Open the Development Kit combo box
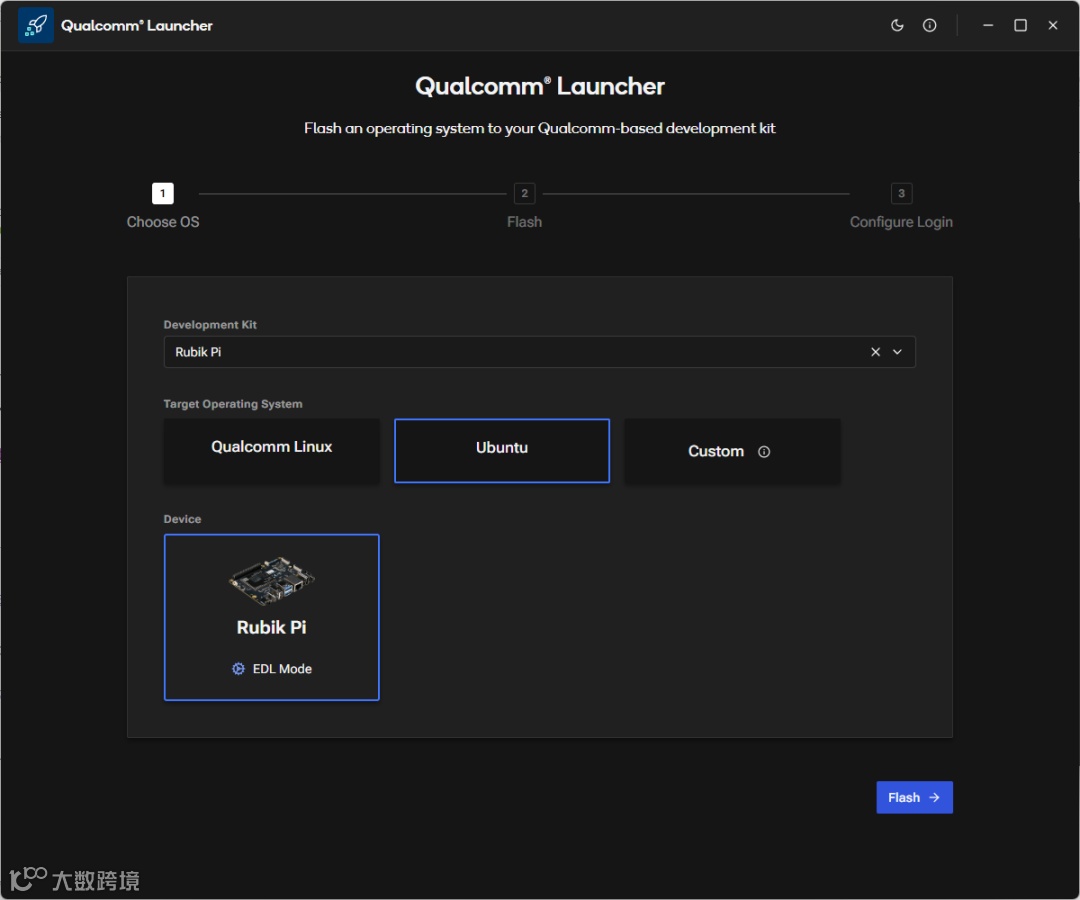The height and width of the screenshot is (900, 1080). (539, 352)
